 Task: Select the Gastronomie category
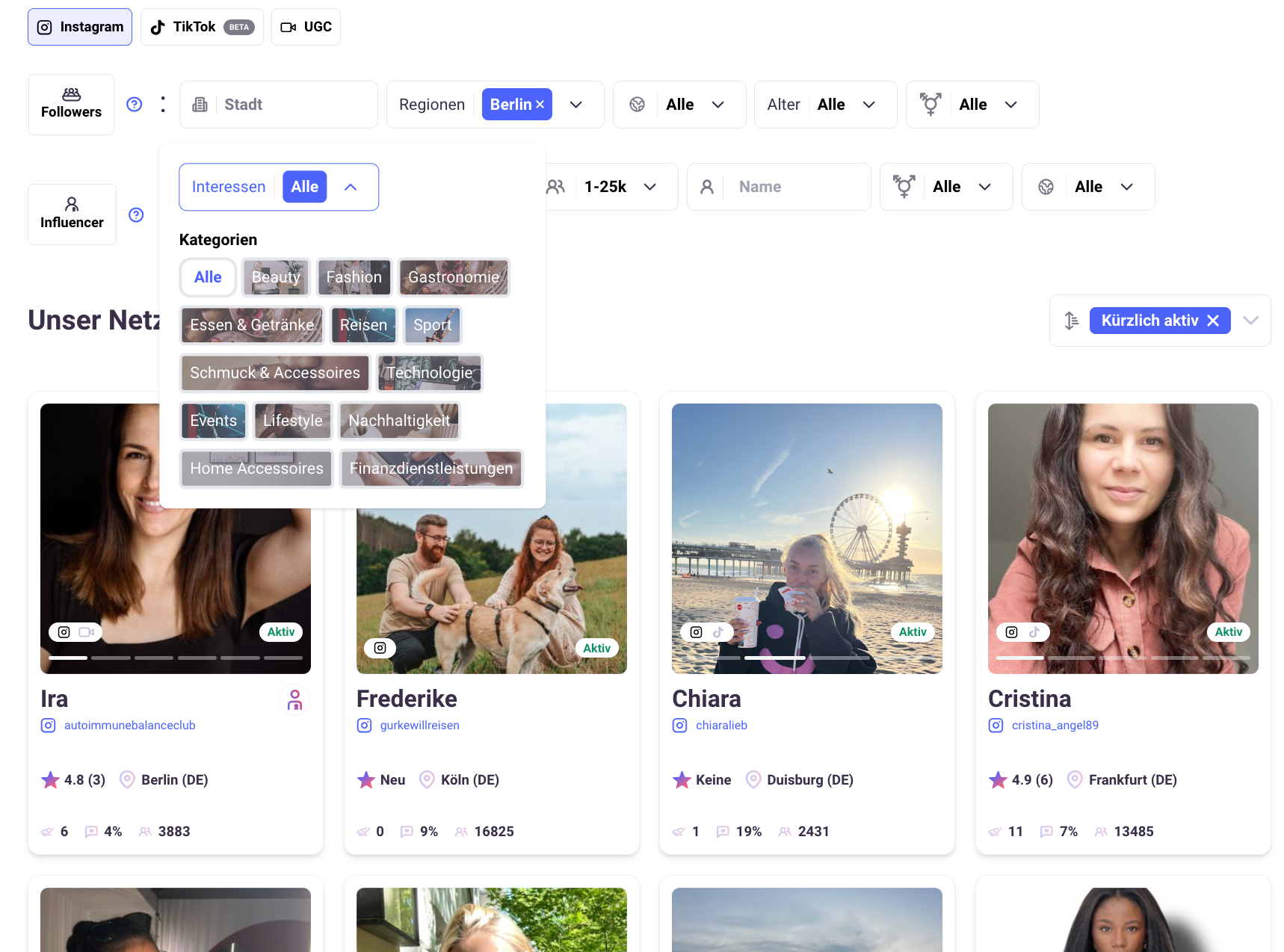[x=454, y=277]
